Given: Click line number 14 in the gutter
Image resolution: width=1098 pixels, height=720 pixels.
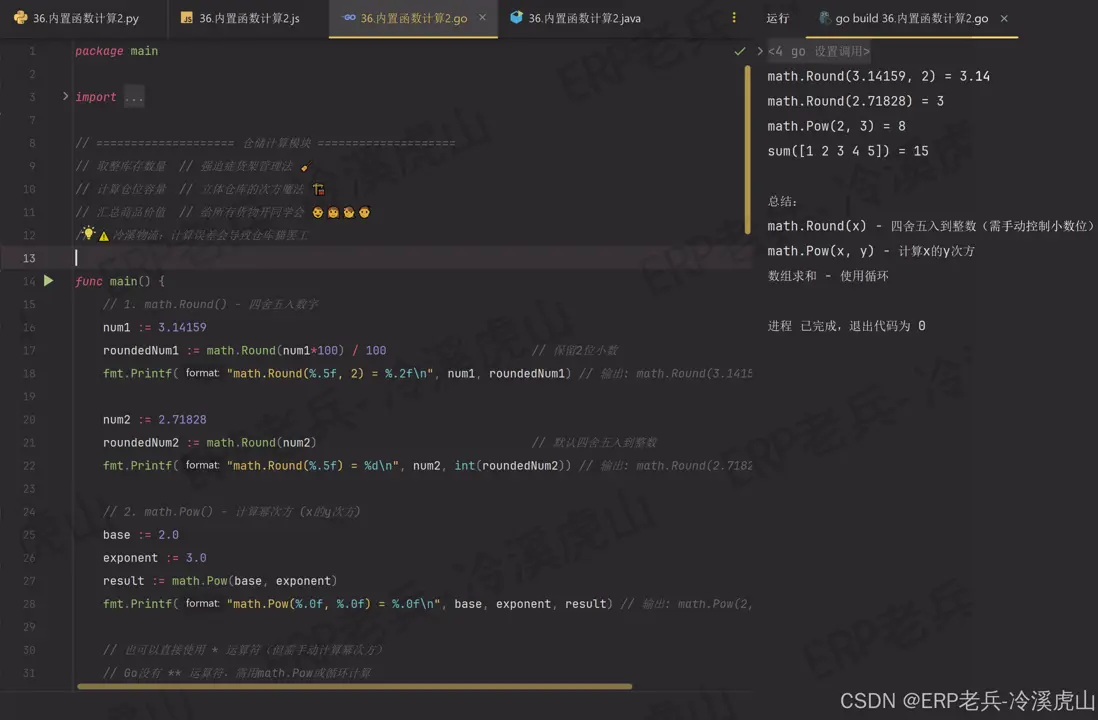Looking at the screenshot, I should tap(29, 281).
